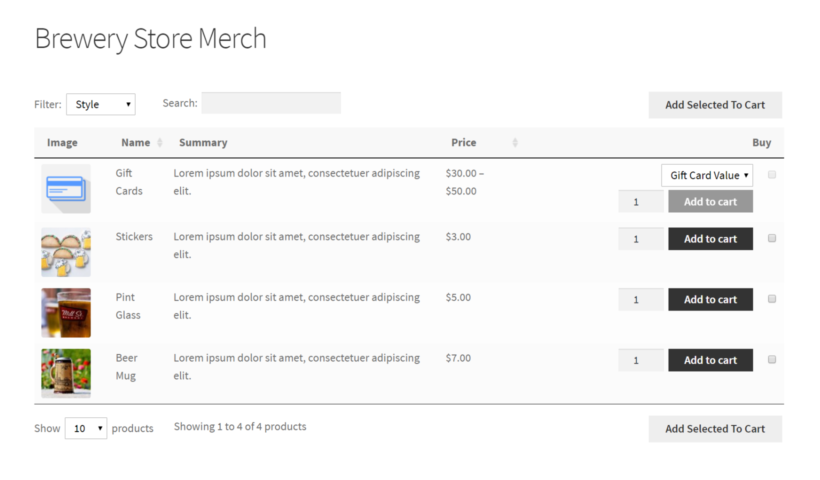Add Gift Cards to cart
The height and width of the screenshot is (480, 820).
(x=711, y=201)
